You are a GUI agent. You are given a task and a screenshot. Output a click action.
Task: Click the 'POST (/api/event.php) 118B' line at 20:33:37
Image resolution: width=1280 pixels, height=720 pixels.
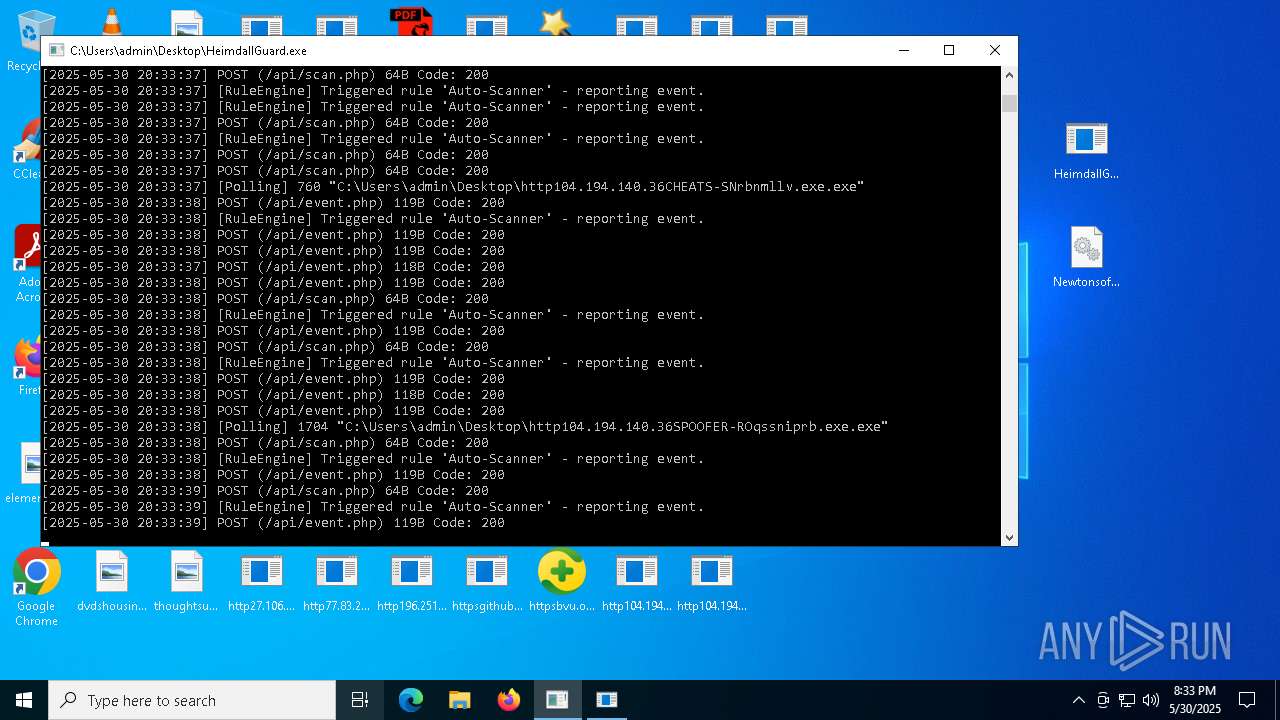(273, 266)
